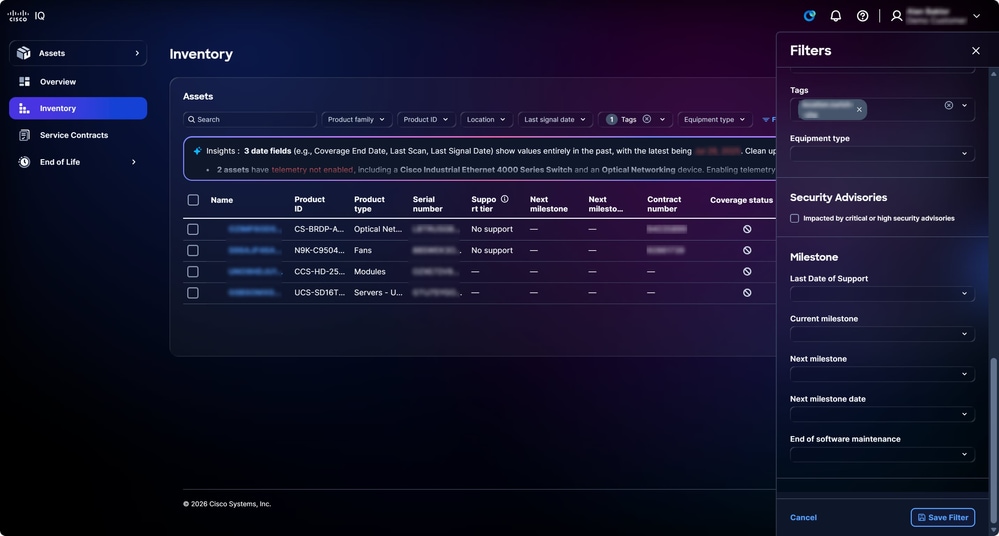Click the Filters panel vertical scrollbar

[993, 440]
